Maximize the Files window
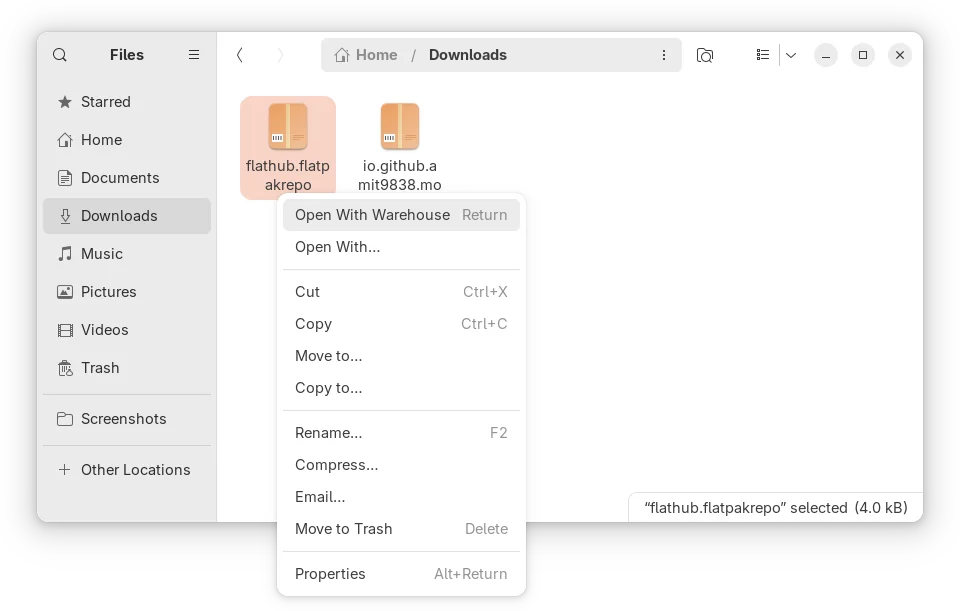 (x=863, y=55)
